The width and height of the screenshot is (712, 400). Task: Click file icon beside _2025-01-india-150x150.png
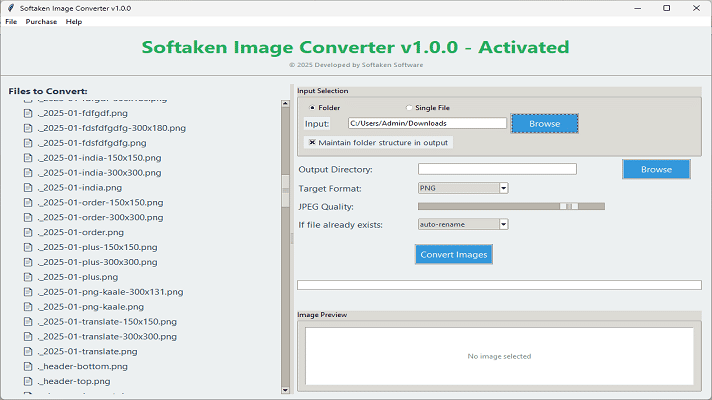[x=28, y=158]
